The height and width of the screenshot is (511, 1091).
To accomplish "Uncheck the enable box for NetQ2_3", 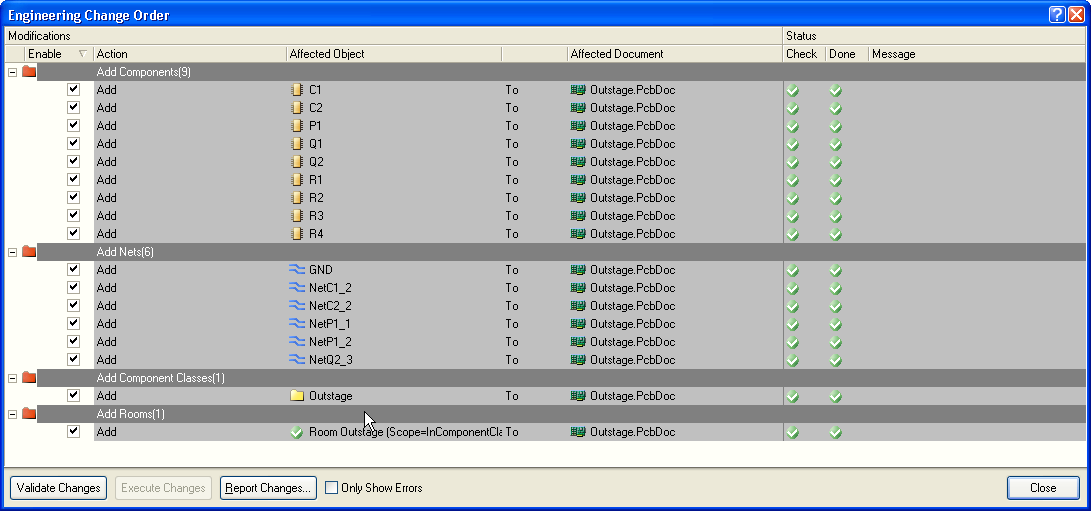I will tap(73, 360).
